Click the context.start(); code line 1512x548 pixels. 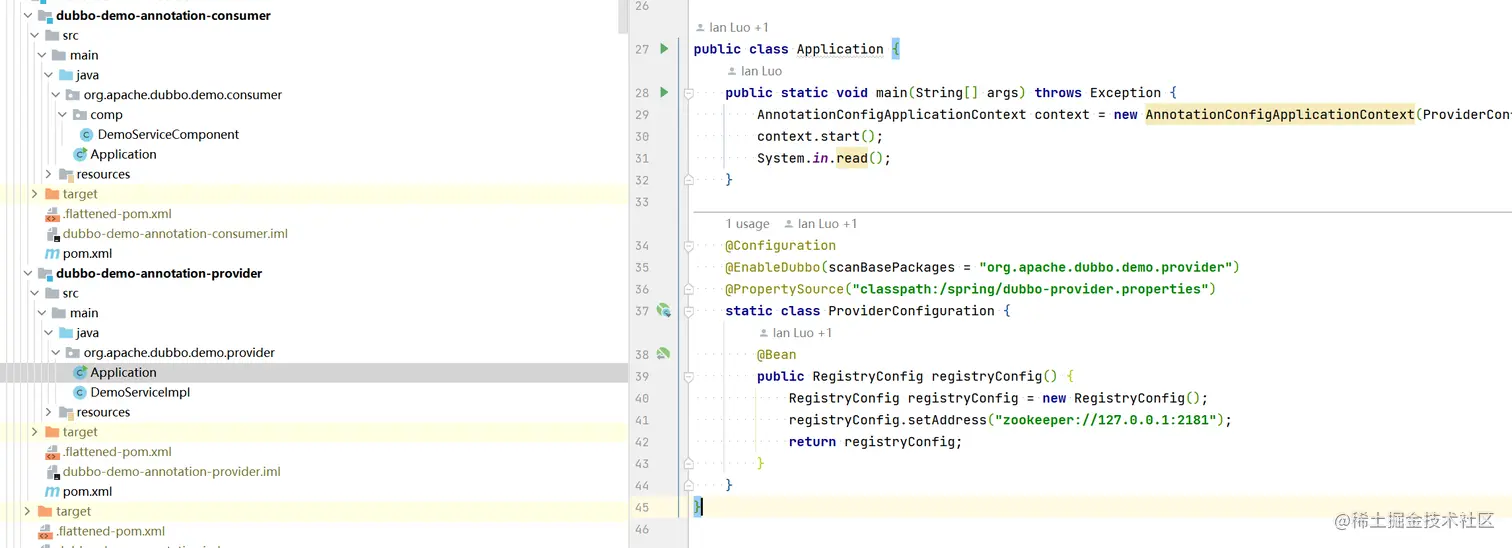click(820, 136)
